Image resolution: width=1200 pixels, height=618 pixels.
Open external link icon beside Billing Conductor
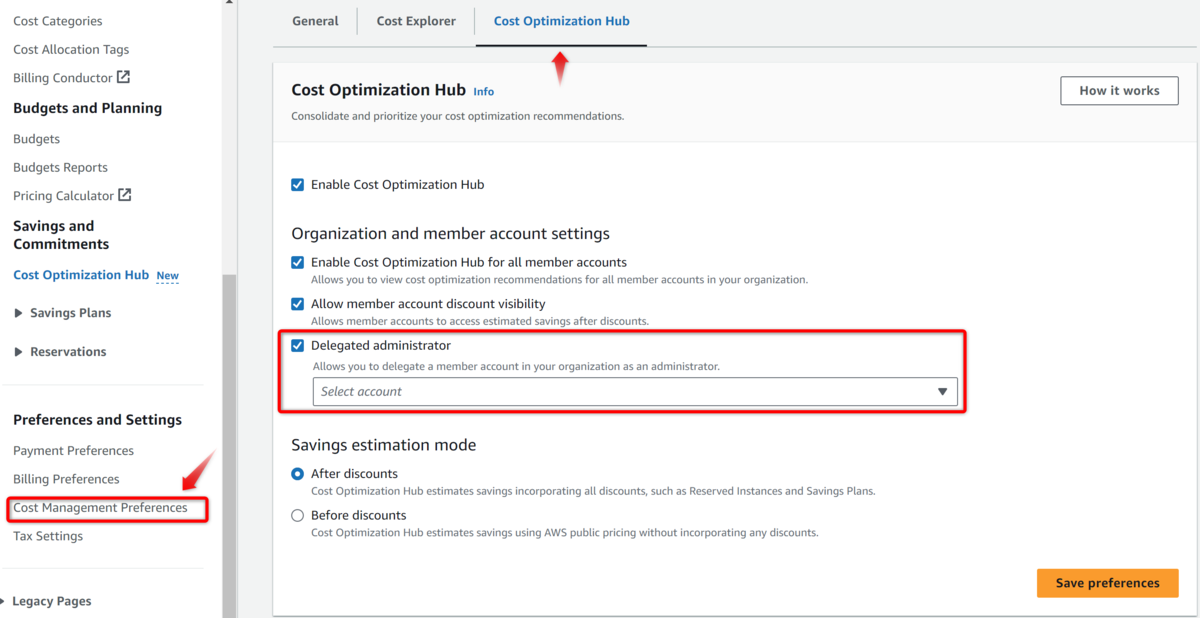click(124, 77)
